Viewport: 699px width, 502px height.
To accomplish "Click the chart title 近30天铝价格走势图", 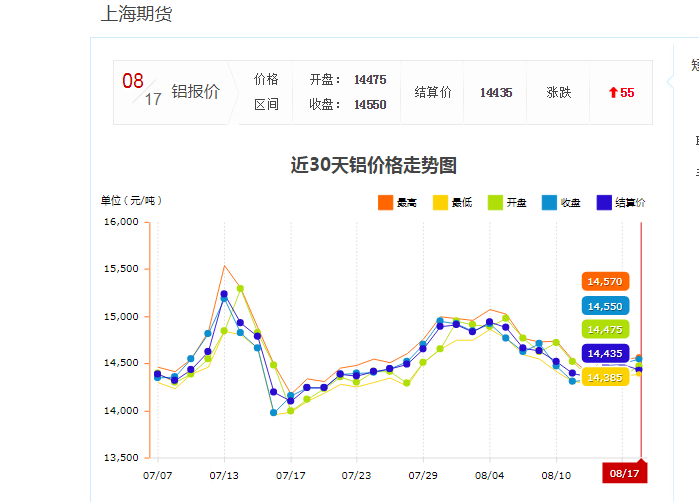I will [374, 165].
